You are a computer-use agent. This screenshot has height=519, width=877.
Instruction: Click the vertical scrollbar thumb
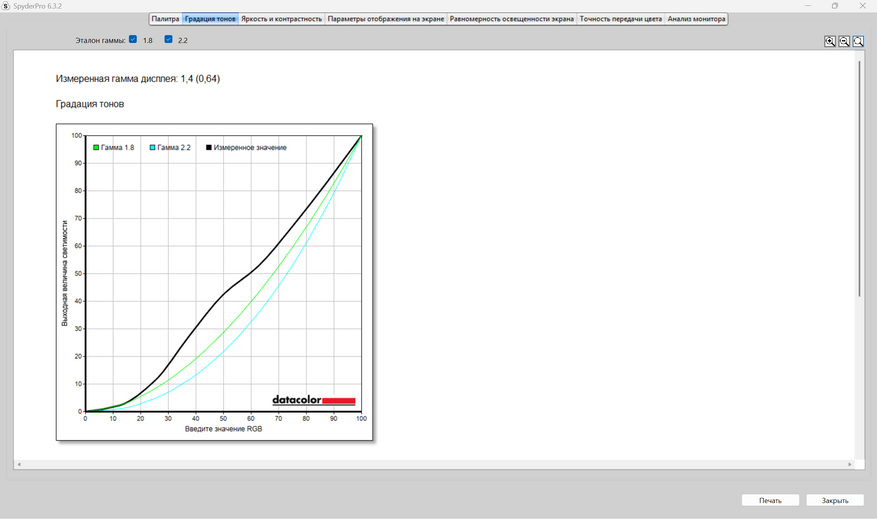(x=860, y=179)
